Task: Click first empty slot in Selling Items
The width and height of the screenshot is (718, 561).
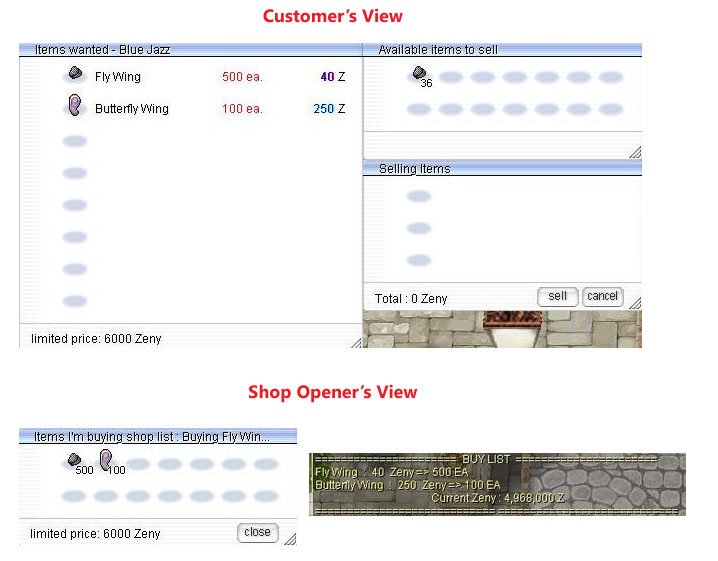Action: point(419,197)
